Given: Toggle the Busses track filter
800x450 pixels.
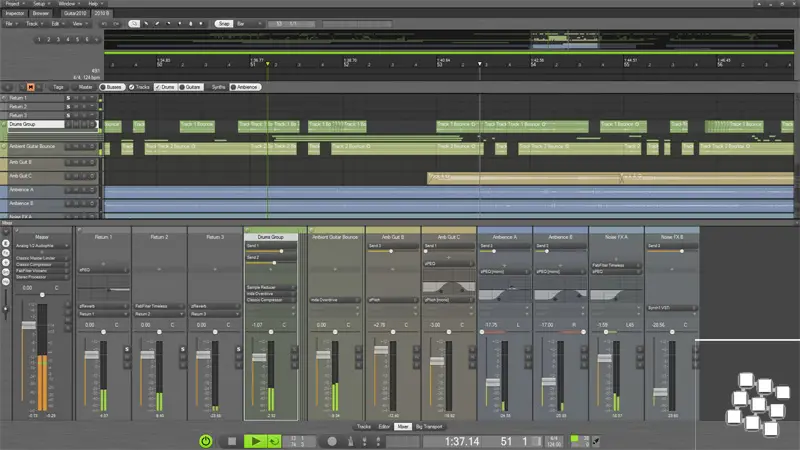Looking at the screenshot, I should click(x=113, y=87).
